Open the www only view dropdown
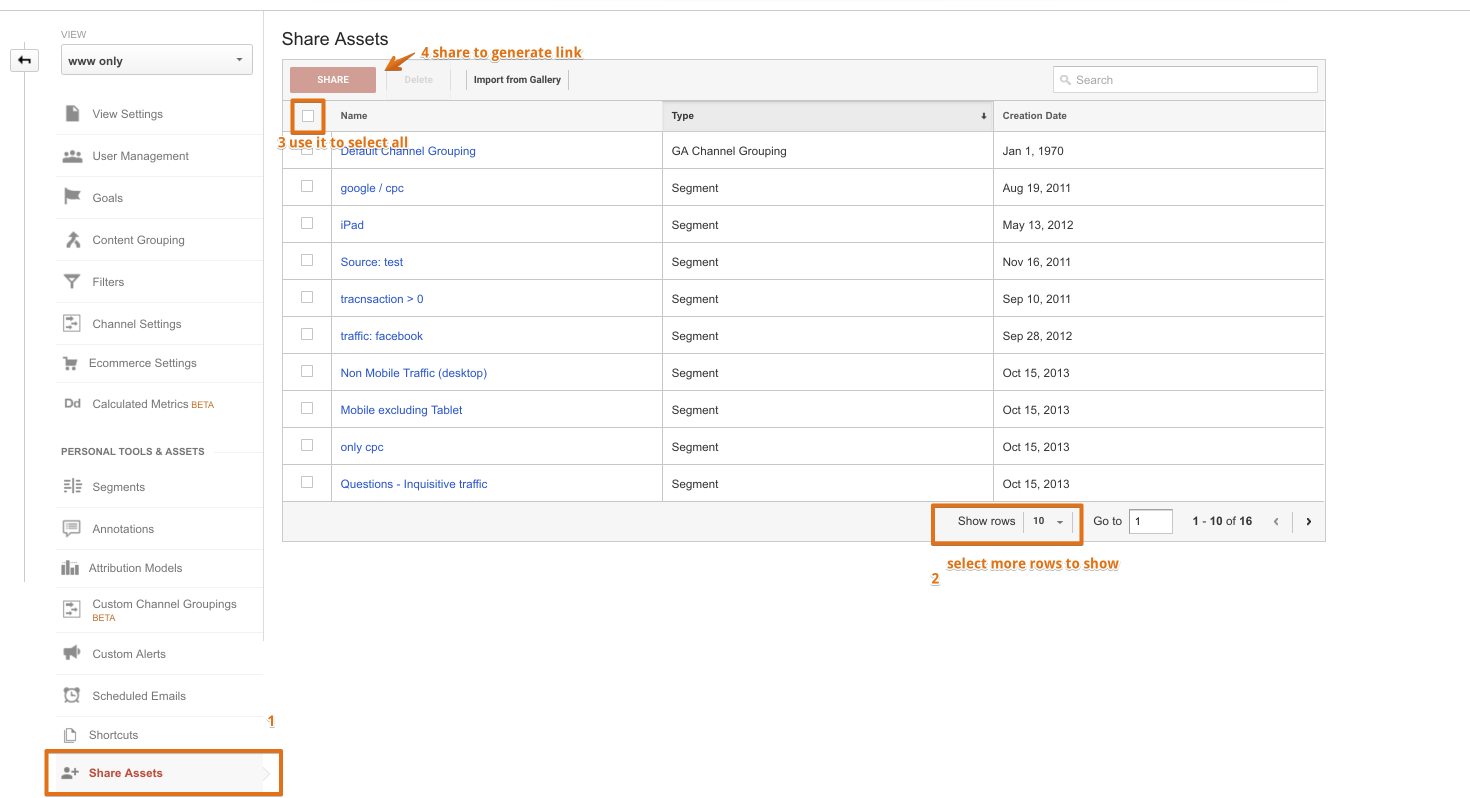The image size is (1470, 798). (156, 61)
